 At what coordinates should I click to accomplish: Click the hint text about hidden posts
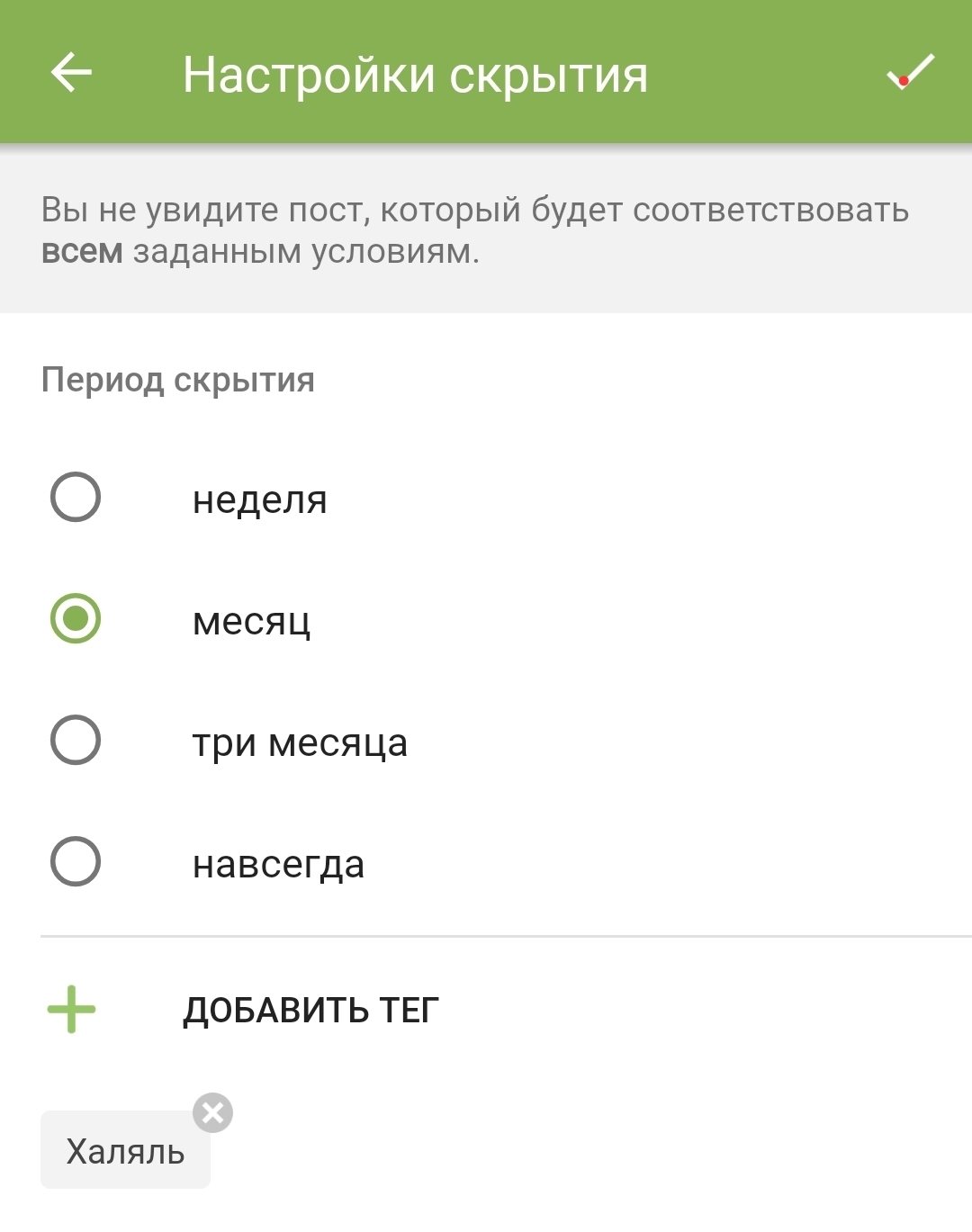click(475, 211)
